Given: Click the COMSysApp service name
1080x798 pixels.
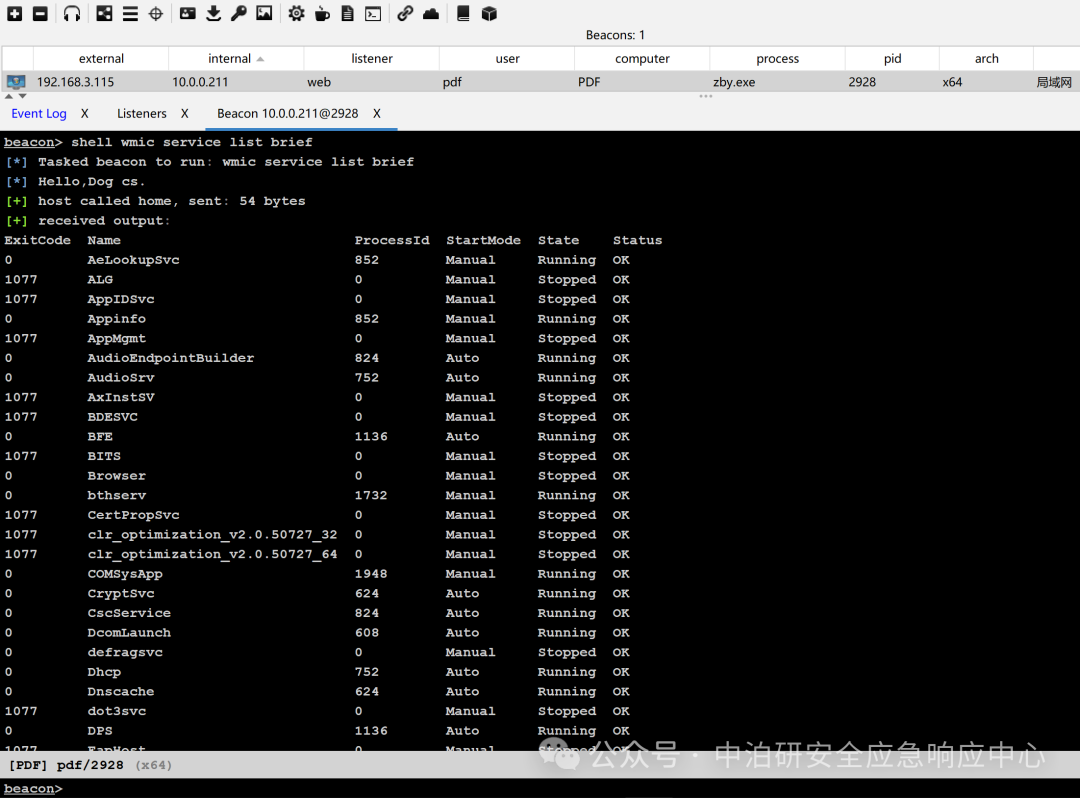Looking at the screenshot, I should pyautogui.click(x=125, y=574).
